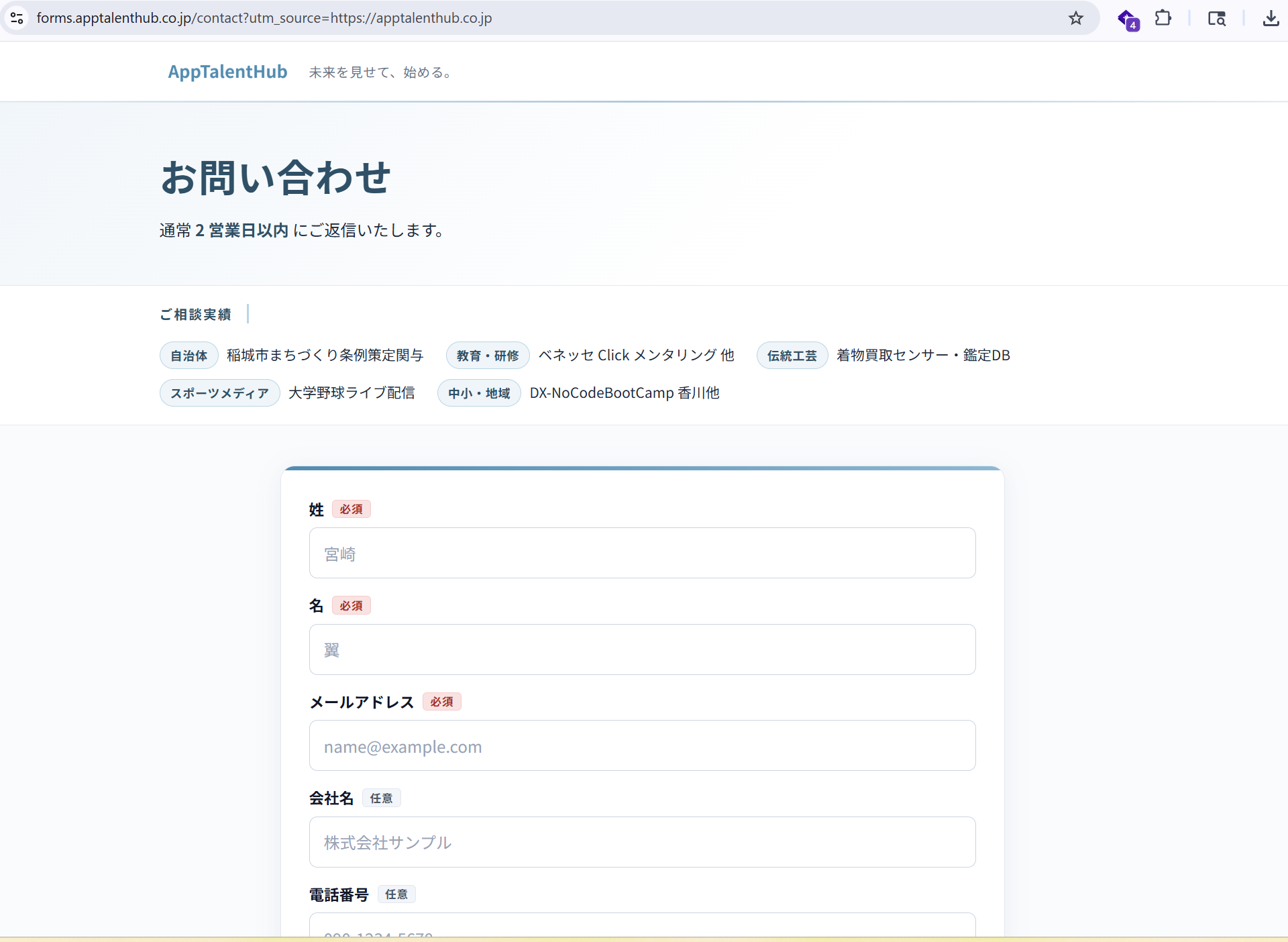Screen dimensions: 1288x942
Task: Click the text ベネッセ Click メンタリング 他
Action: [637, 355]
